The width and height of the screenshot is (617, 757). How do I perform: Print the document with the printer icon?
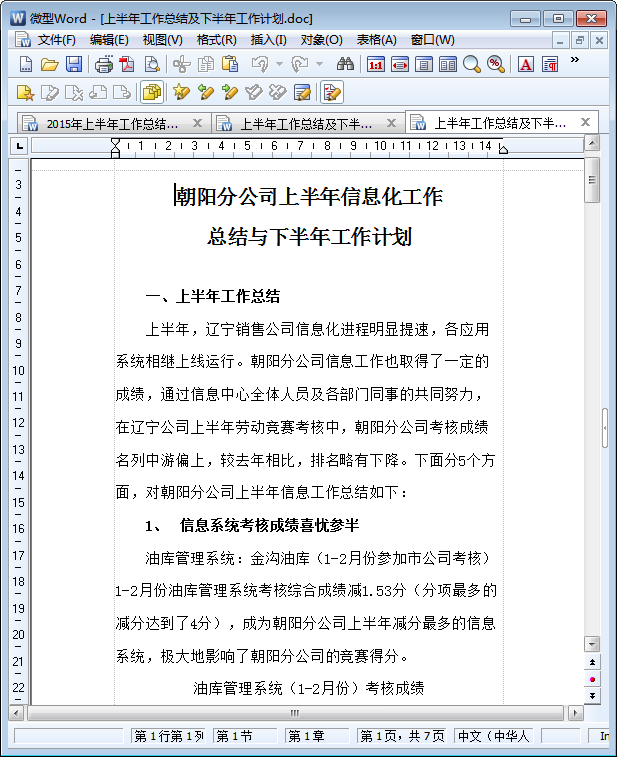(103, 64)
